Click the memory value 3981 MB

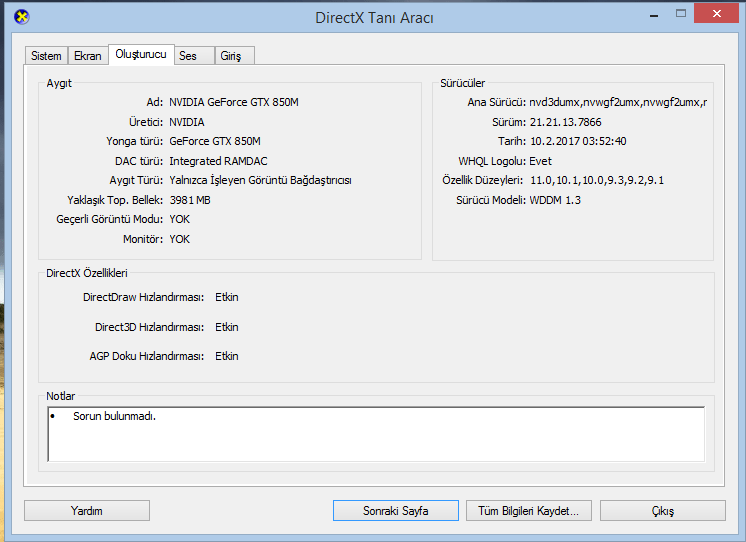[190, 200]
